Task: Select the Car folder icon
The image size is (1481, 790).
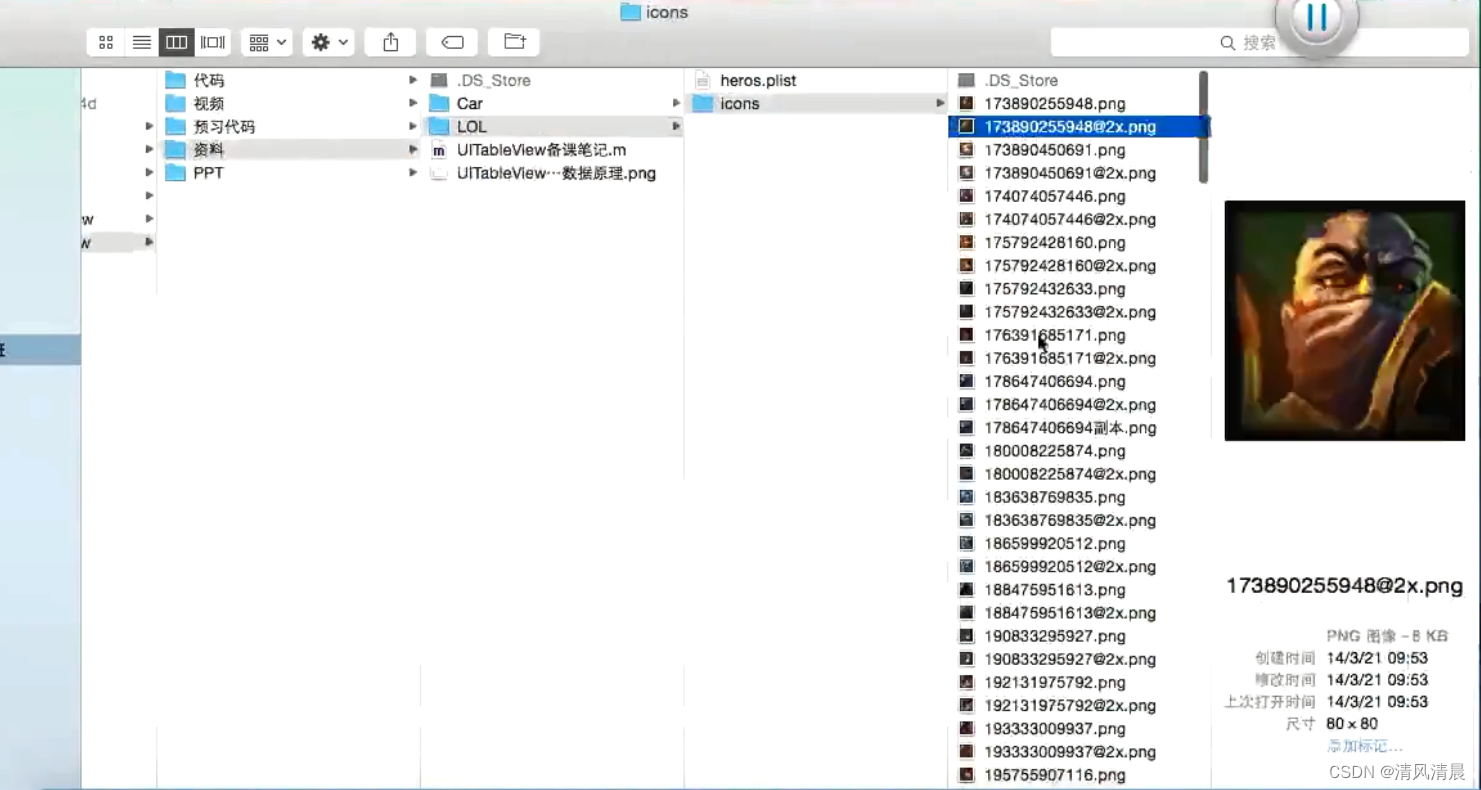Action: point(439,103)
